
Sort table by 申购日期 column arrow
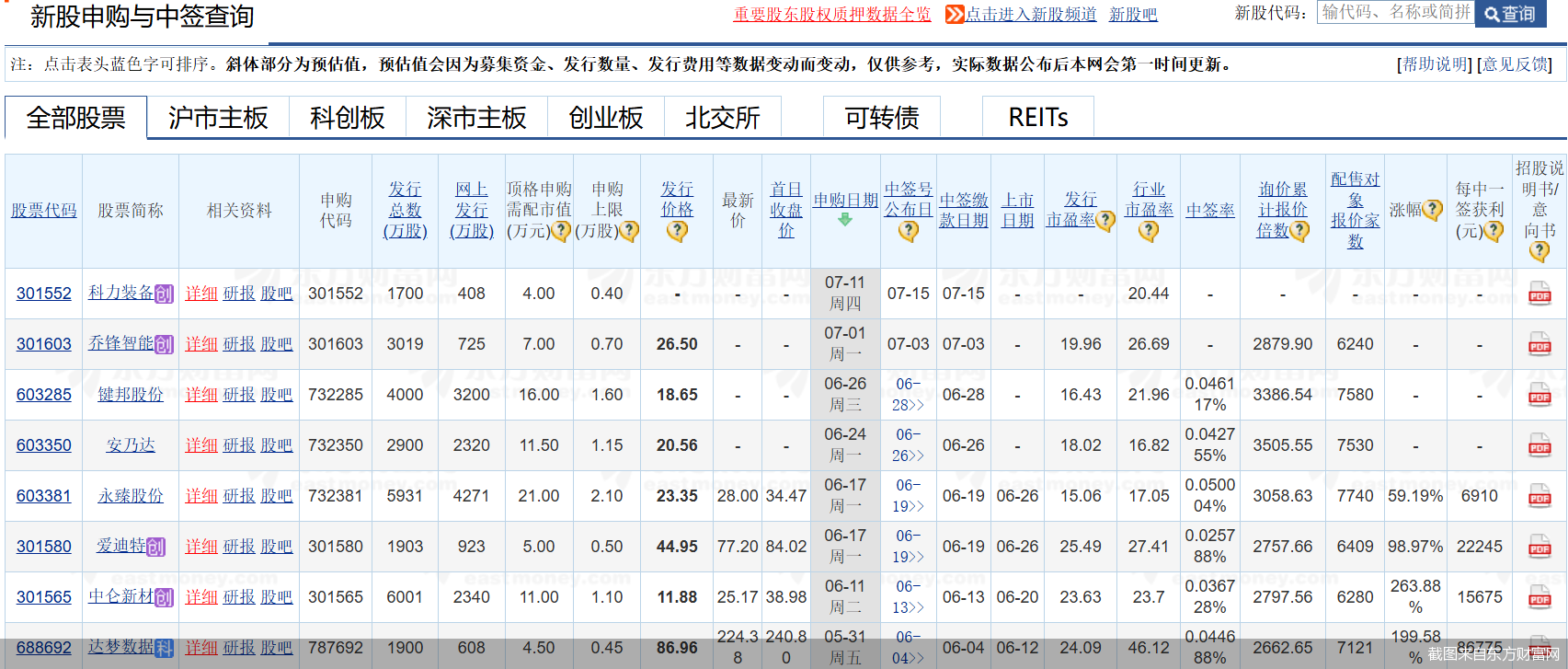click(x=845, y=220)
